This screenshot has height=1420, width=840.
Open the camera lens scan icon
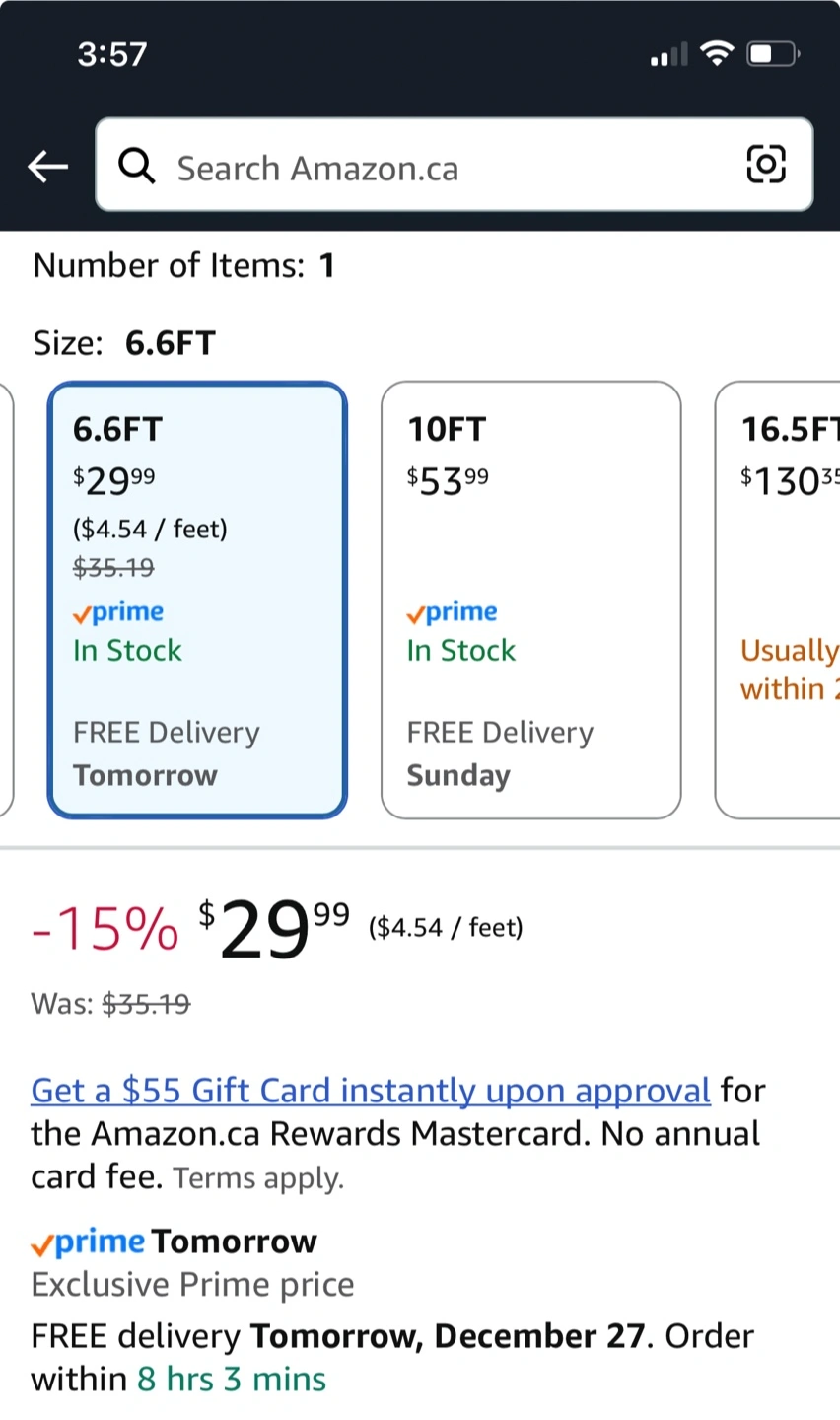(766, 164)
